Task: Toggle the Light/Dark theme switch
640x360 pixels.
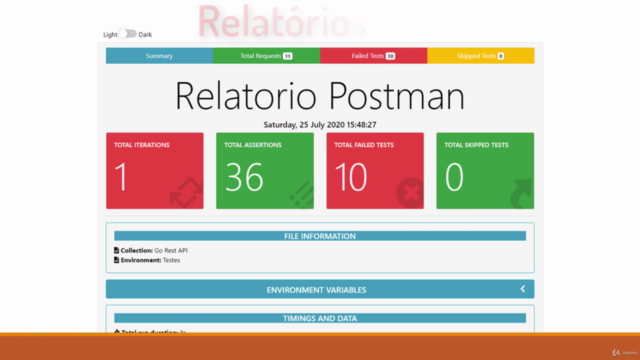Action: tap(128, 34)
